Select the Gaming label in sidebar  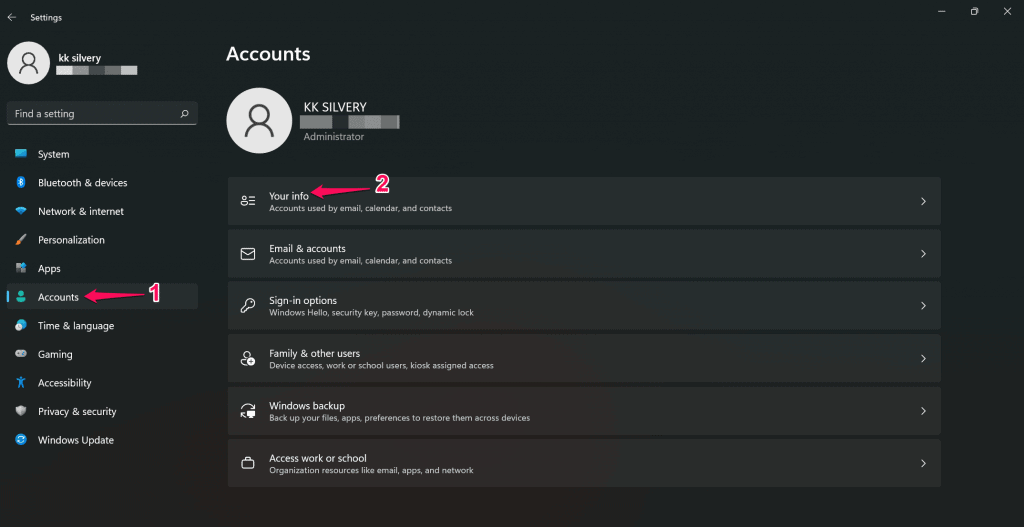coord(55,354)
